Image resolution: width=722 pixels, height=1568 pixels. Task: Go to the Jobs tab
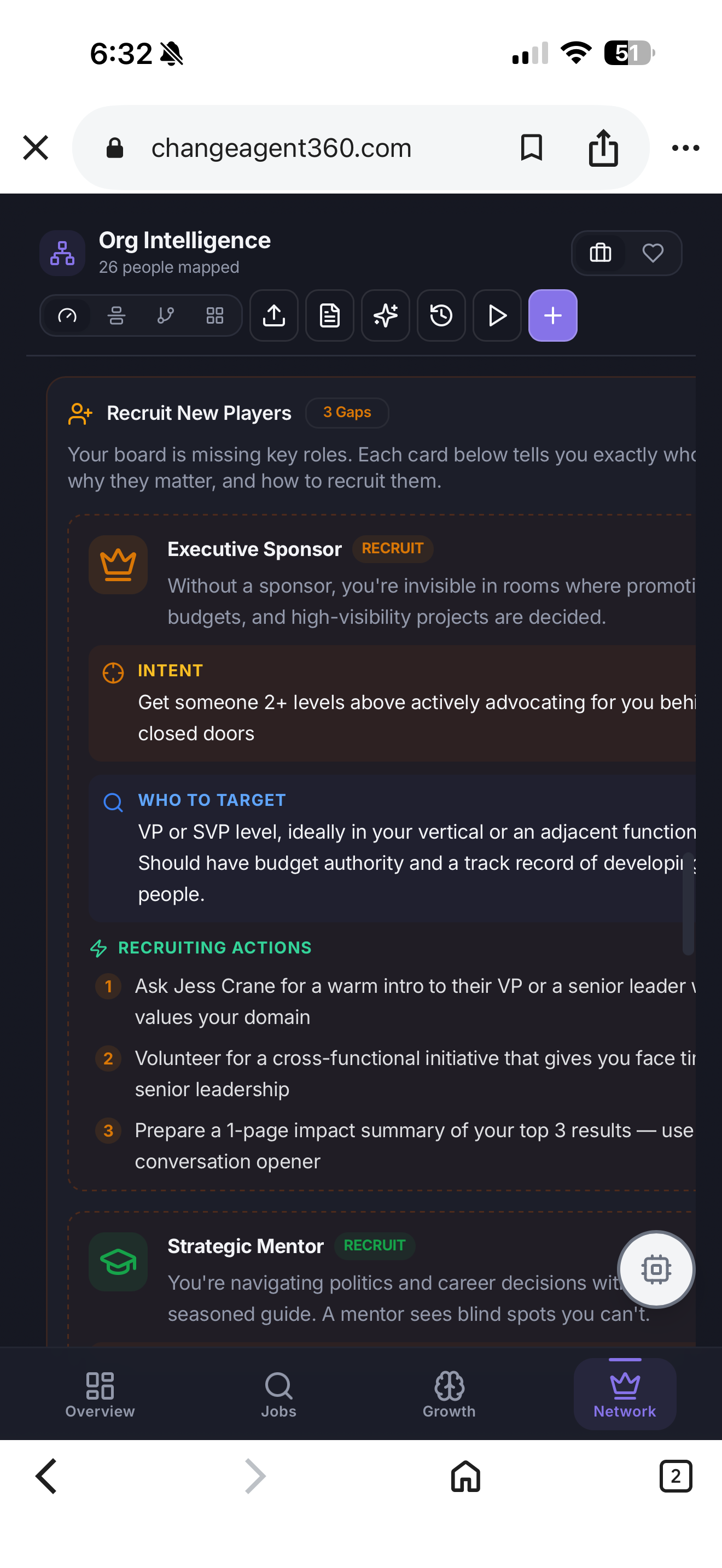tap(279, 1395)
